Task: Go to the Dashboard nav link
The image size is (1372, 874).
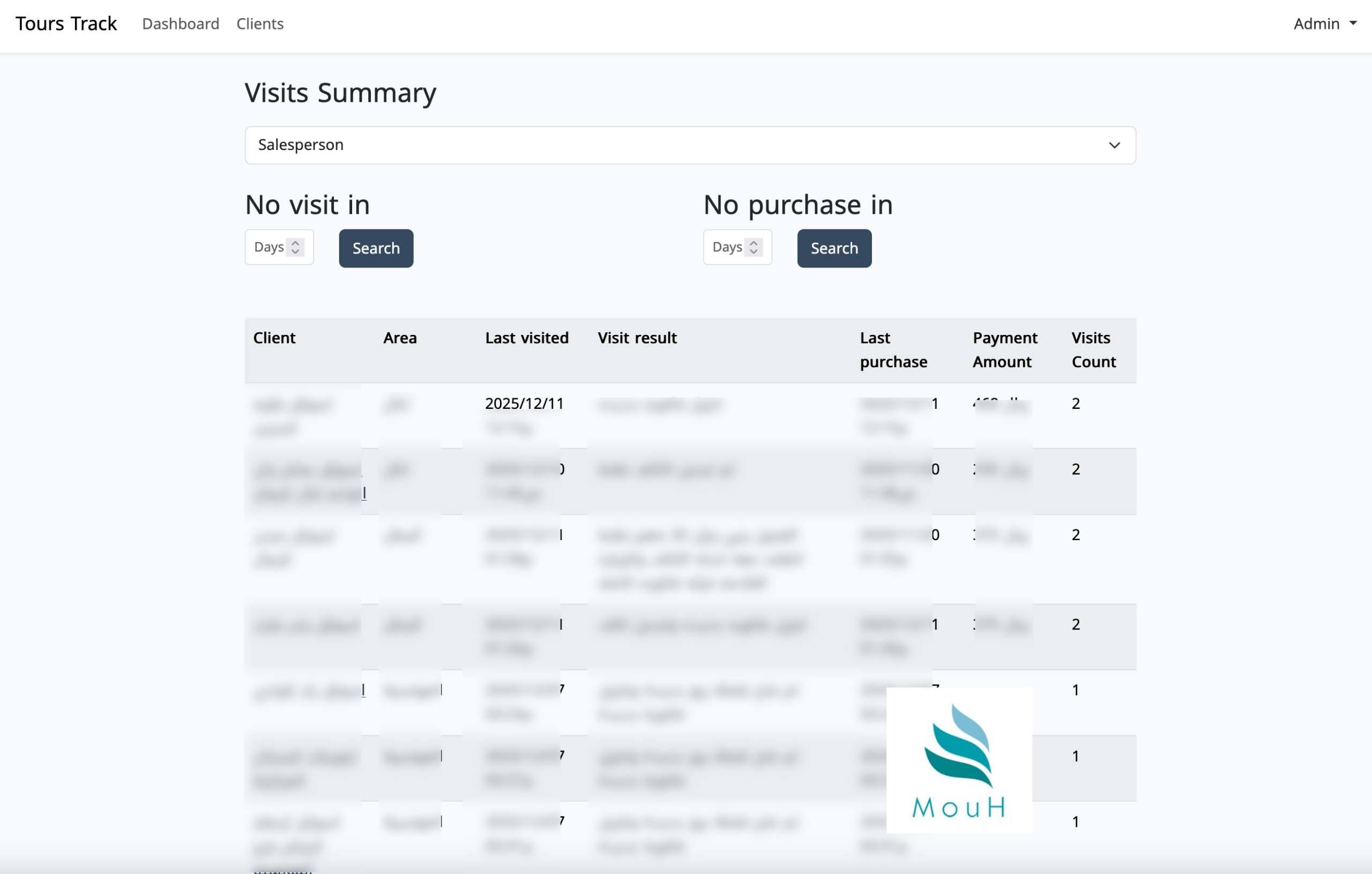Action: pos(181,24)
